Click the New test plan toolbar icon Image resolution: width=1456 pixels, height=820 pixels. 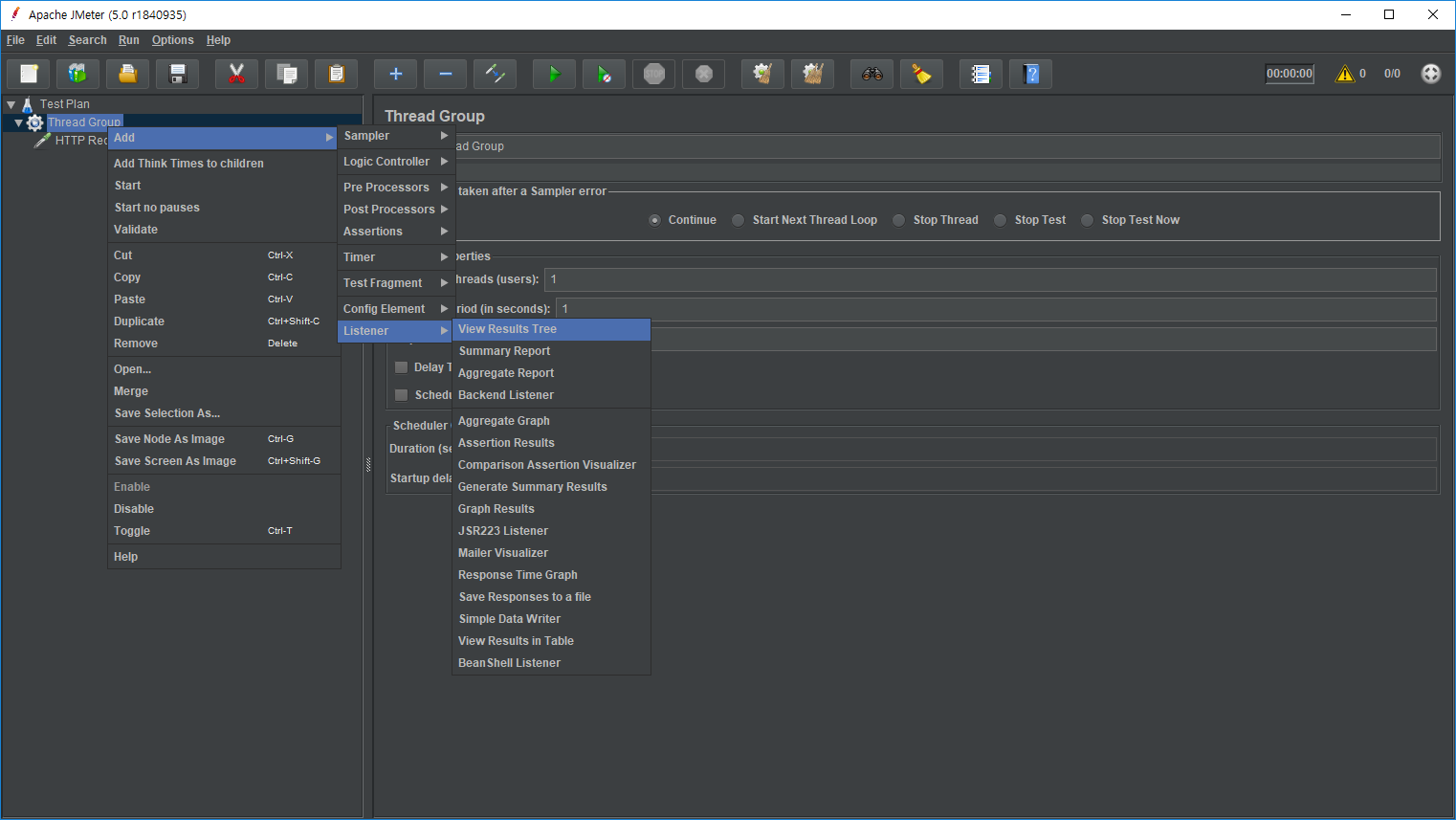tap(29, 74)
